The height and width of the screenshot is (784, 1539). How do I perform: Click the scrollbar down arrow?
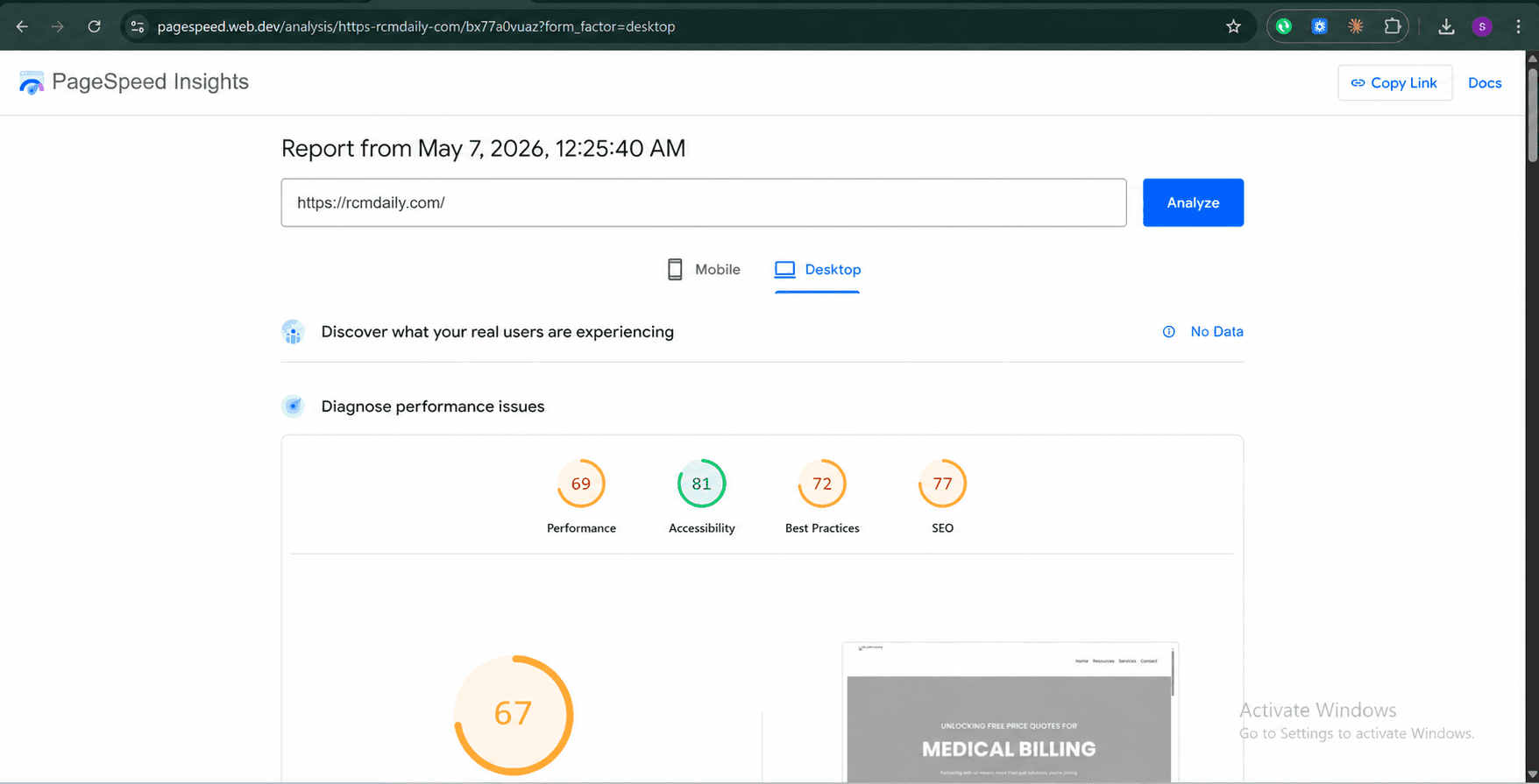tap(1532, 774)
